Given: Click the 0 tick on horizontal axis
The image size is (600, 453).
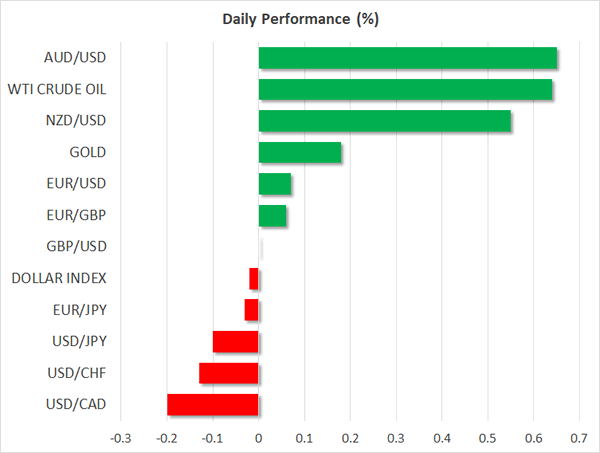Looking at the screenshot, I should [x=259, y=438].
